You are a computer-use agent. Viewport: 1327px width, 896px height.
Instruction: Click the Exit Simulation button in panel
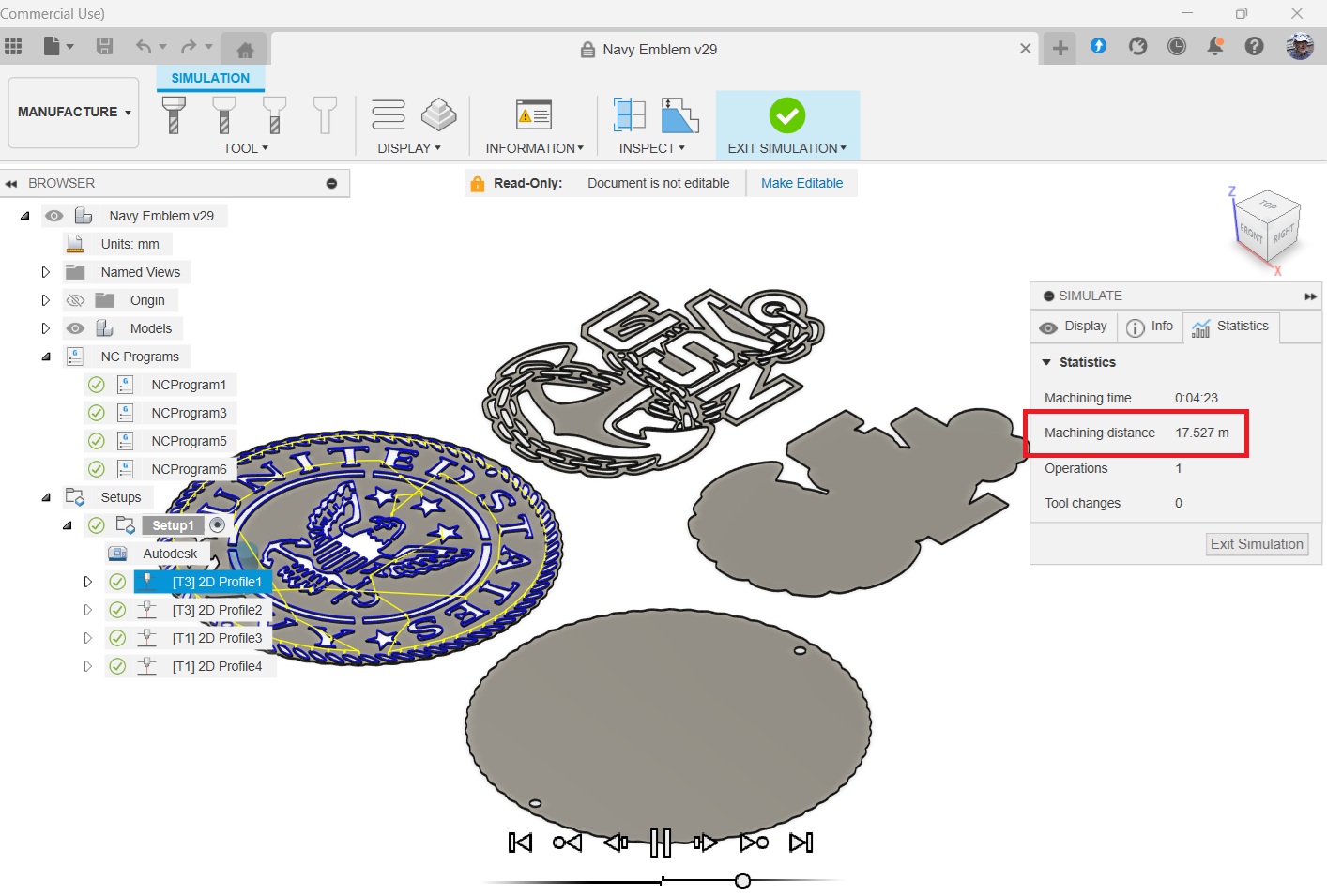point(1257,544)
